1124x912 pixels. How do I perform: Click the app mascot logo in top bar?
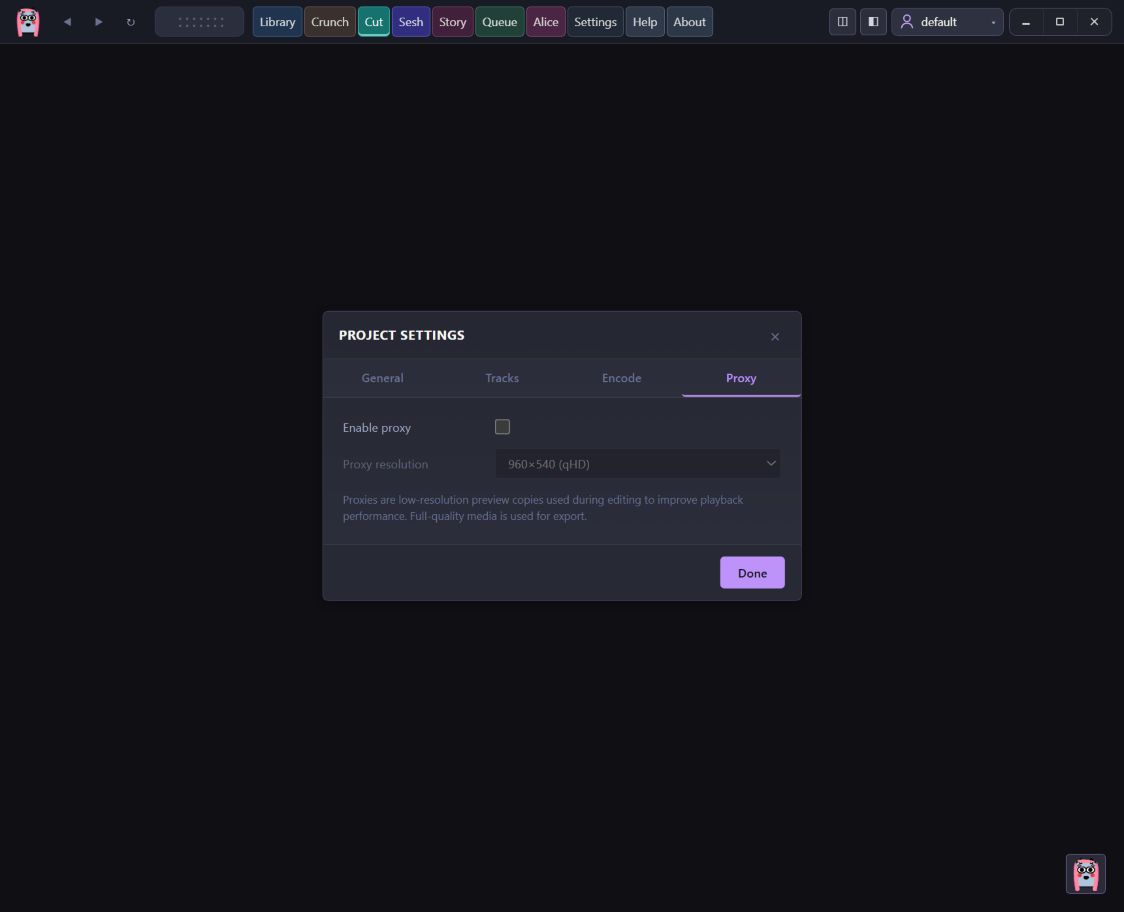[x=28, y=22]
